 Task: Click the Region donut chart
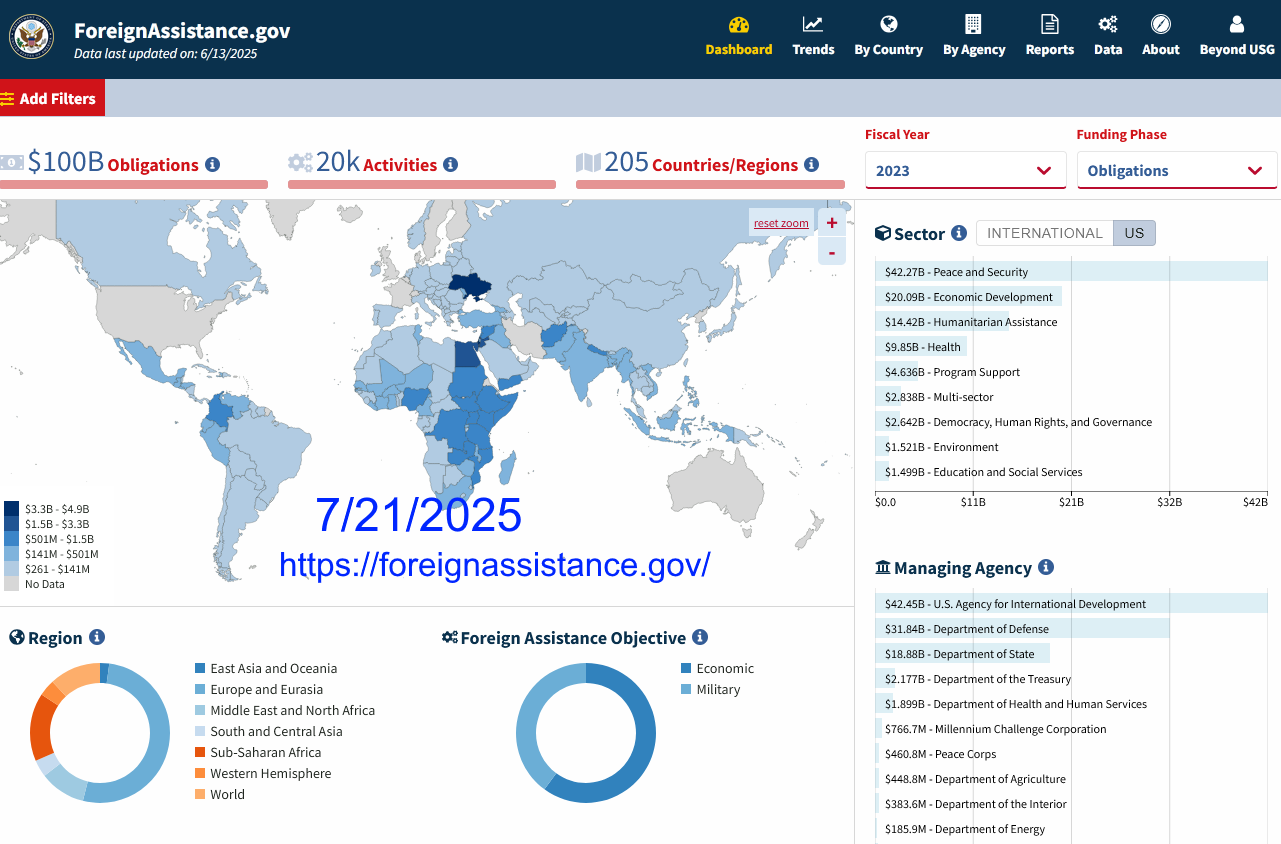(100, 732)
